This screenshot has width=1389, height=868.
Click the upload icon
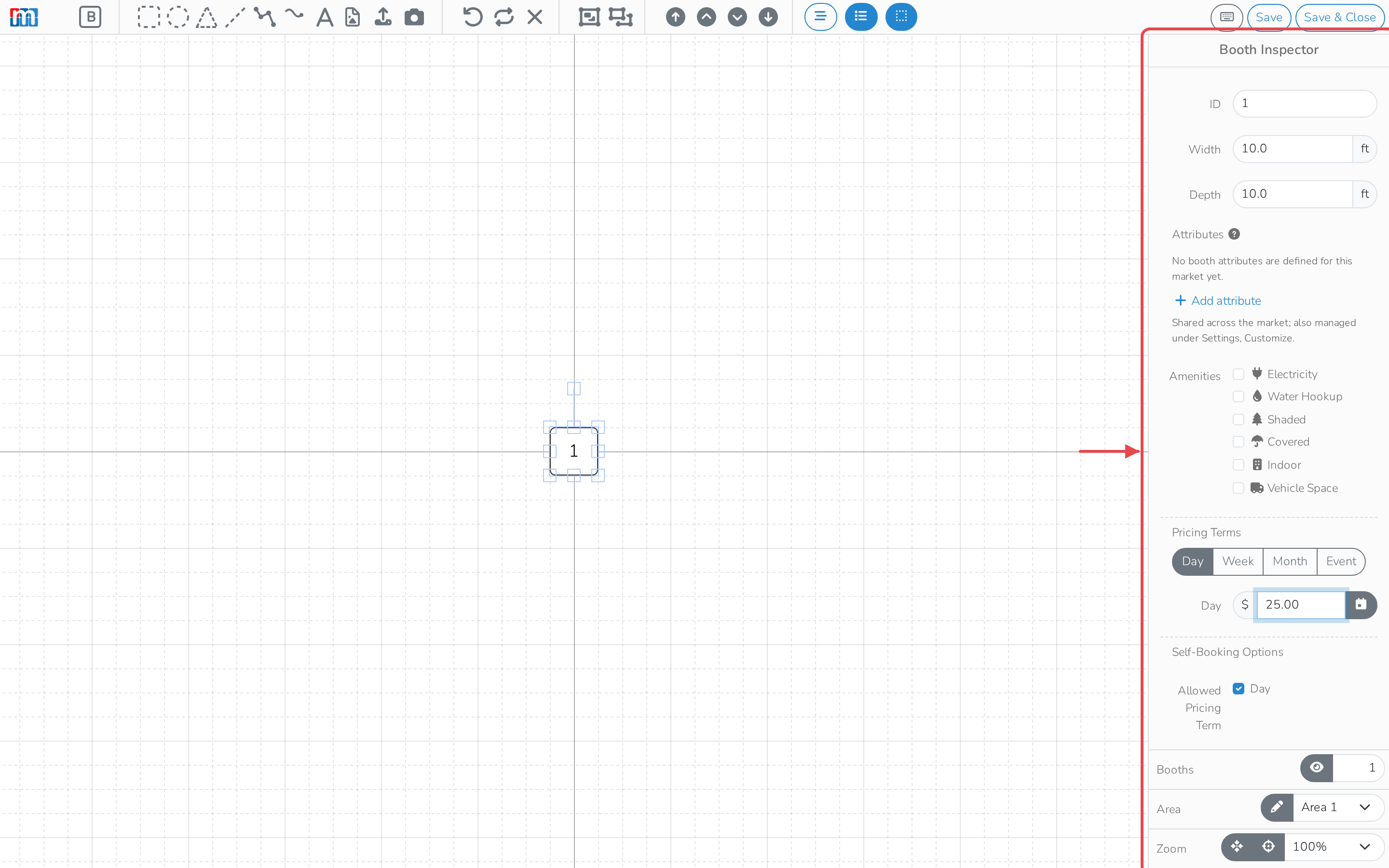click(383, 17)
